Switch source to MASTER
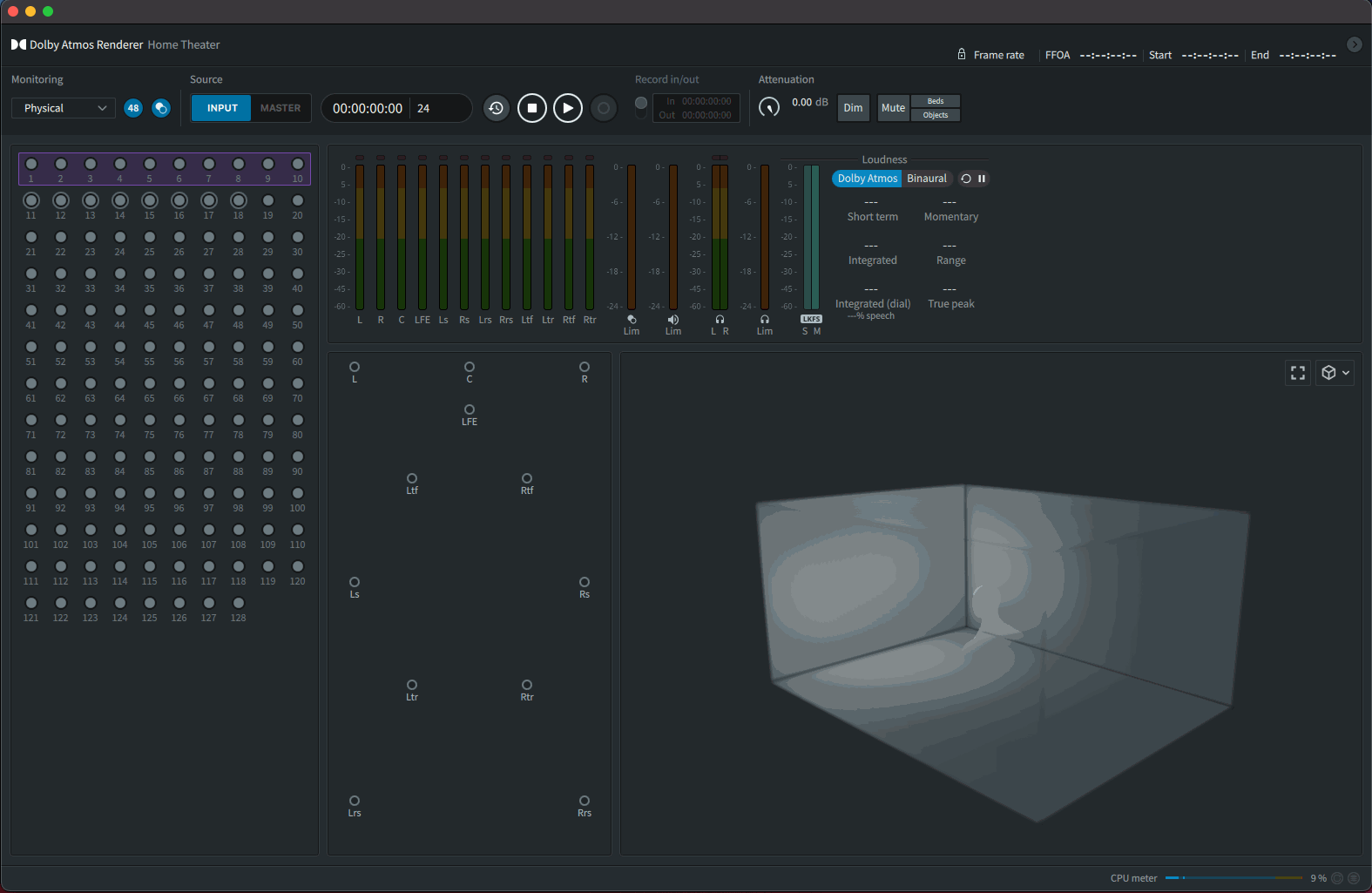The height and width of the screenshot is (893, 1372). pos(280,108)
